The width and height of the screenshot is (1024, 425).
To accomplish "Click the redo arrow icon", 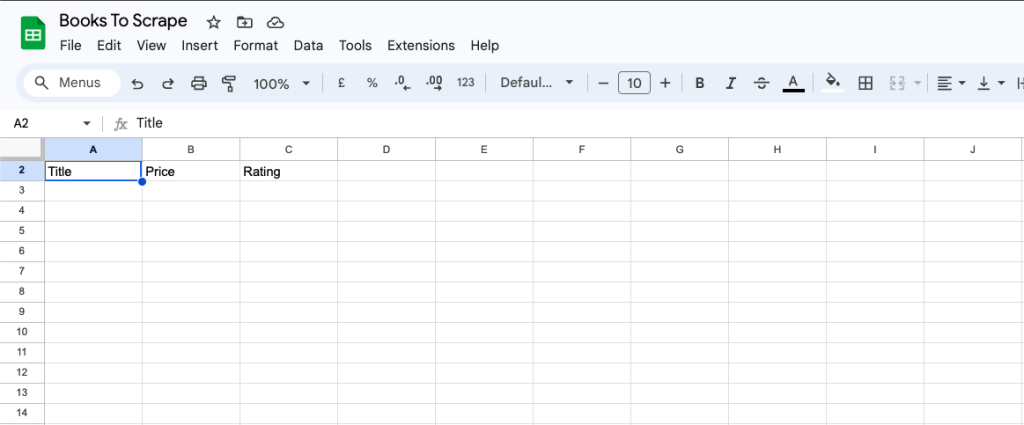I will 168,83.
